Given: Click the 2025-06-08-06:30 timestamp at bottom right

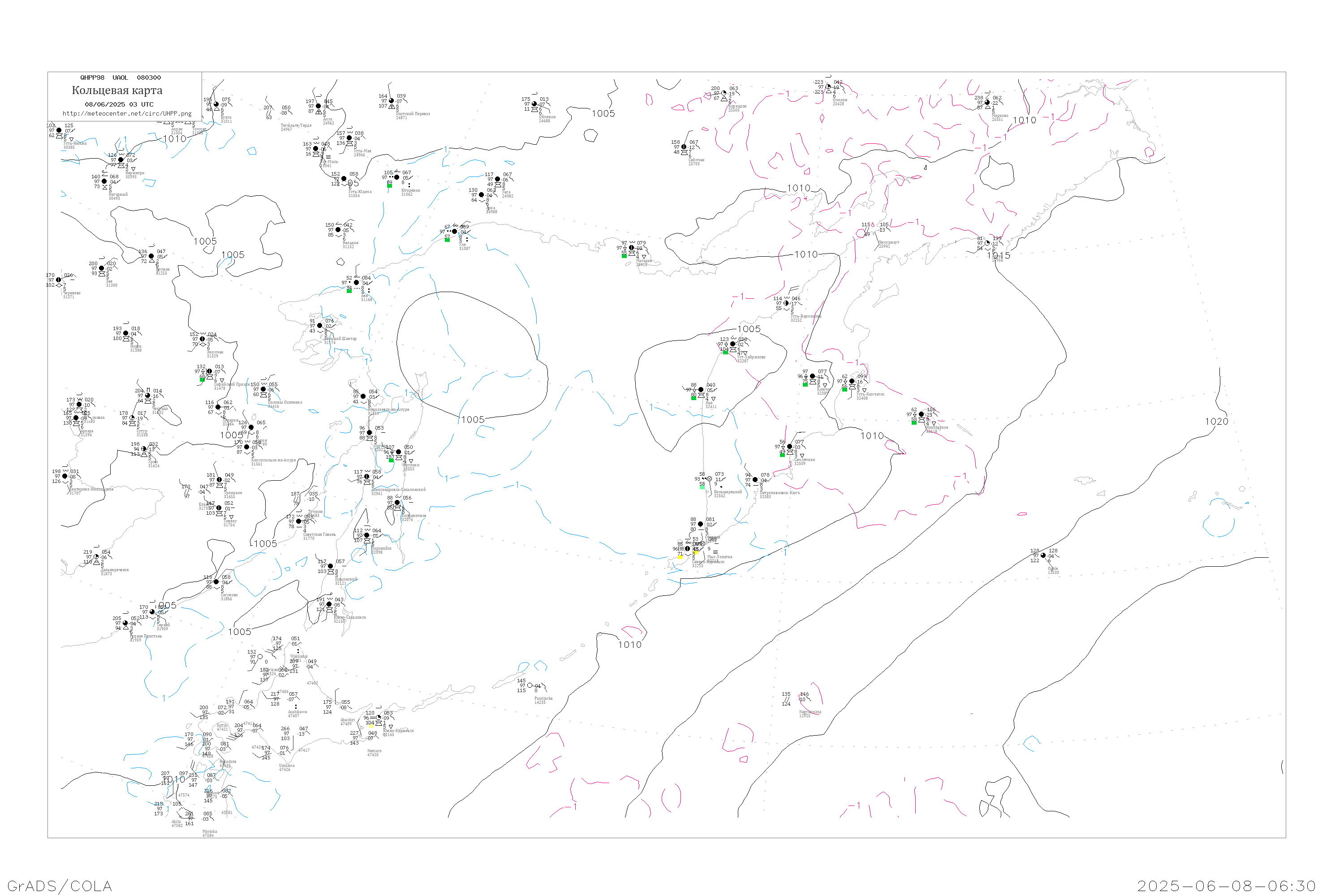Looking at the screenshot, I should 1226,886.
